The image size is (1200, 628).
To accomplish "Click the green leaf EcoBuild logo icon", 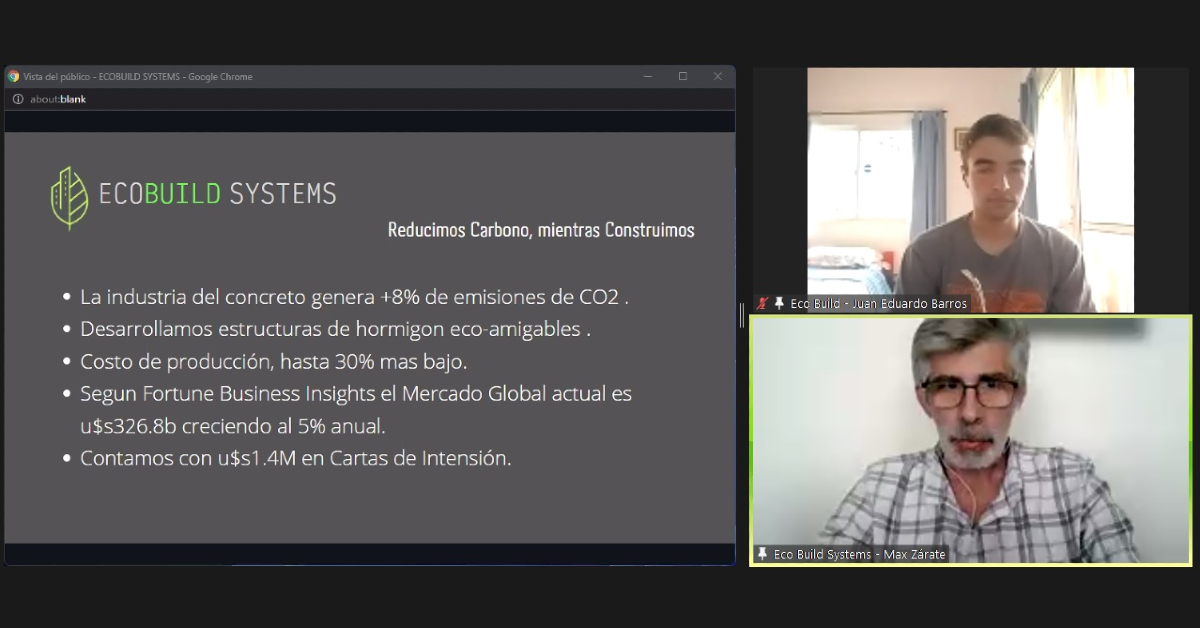I will 69,198.
